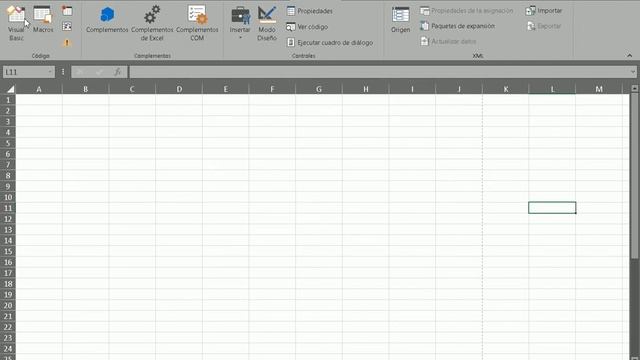Select row 24 header
Image resolution: width=640 pixels, height=360 pixels.
coord(8,349)
